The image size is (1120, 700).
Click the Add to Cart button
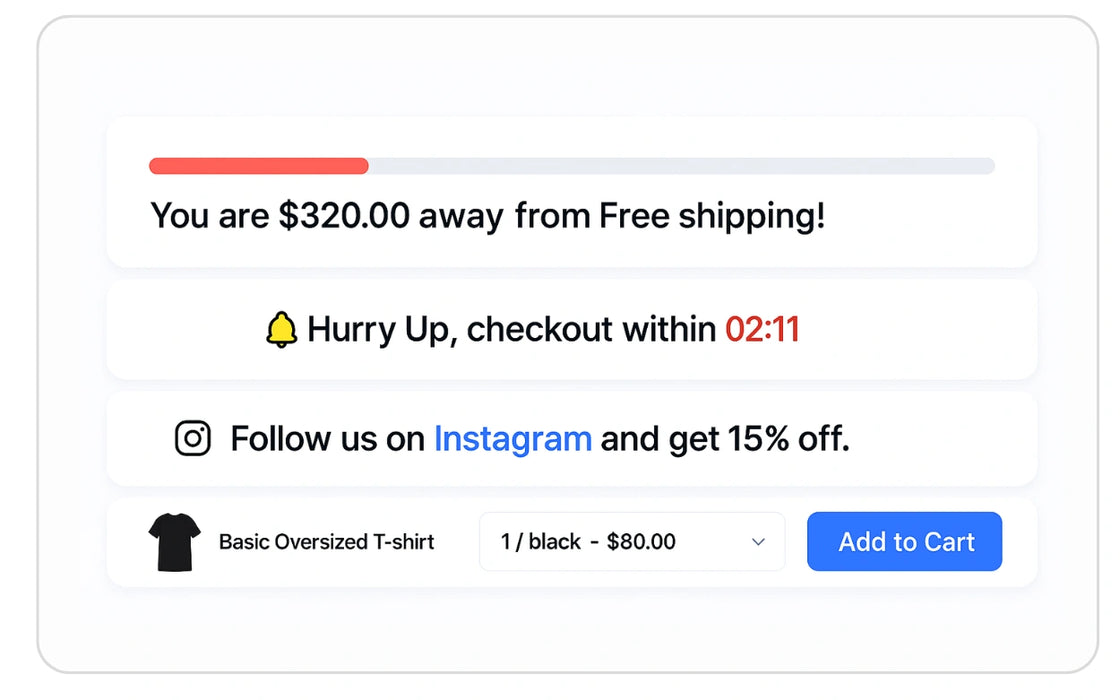coord(904,541)
